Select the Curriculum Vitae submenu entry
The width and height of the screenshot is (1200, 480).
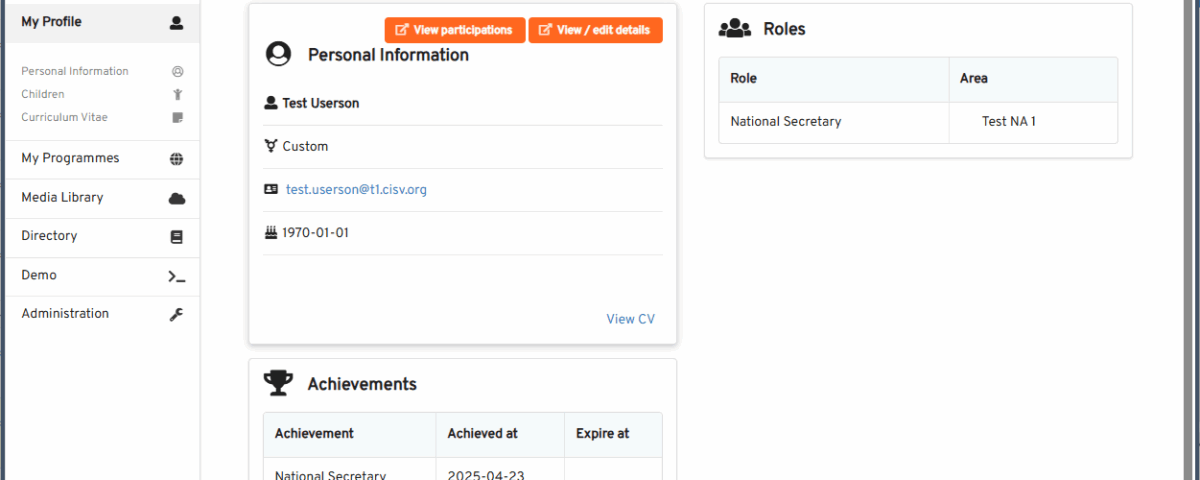pyautogui.click(x=64, y=118)
